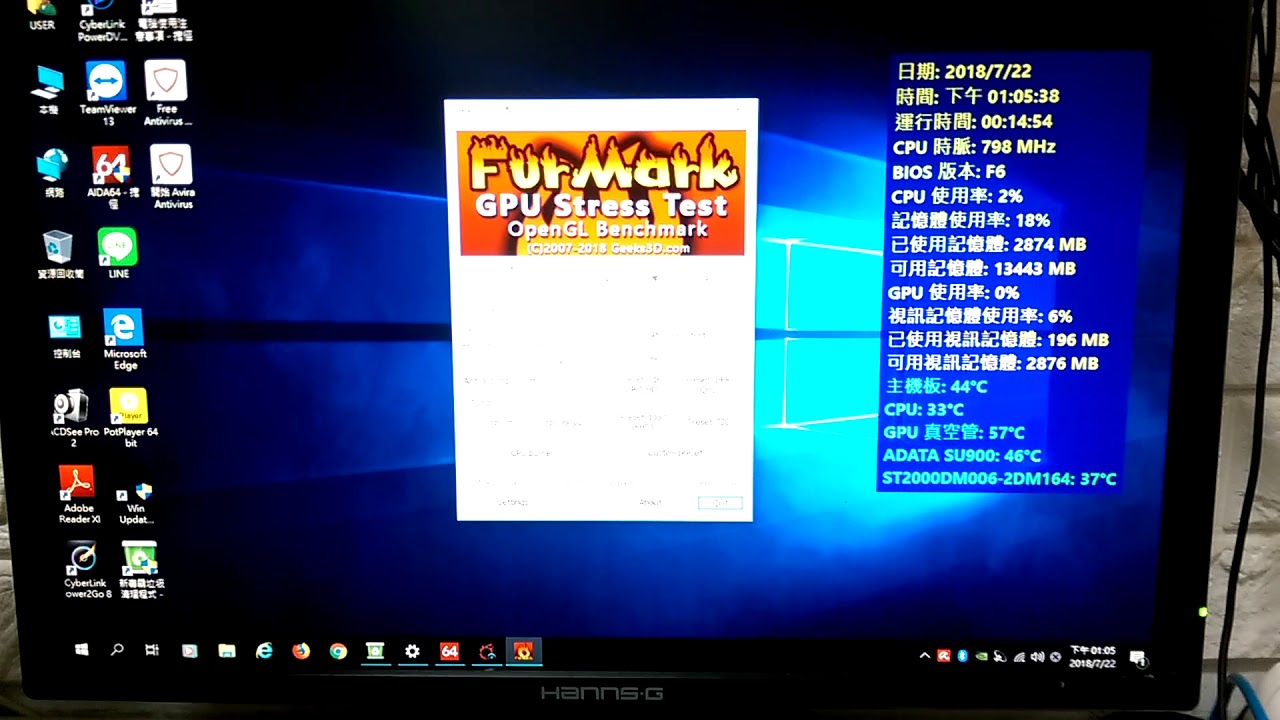Click the 主機板: 44°C temperature line
The width and height of the screenshot is (1280, 720).
[x=937, y=386]
